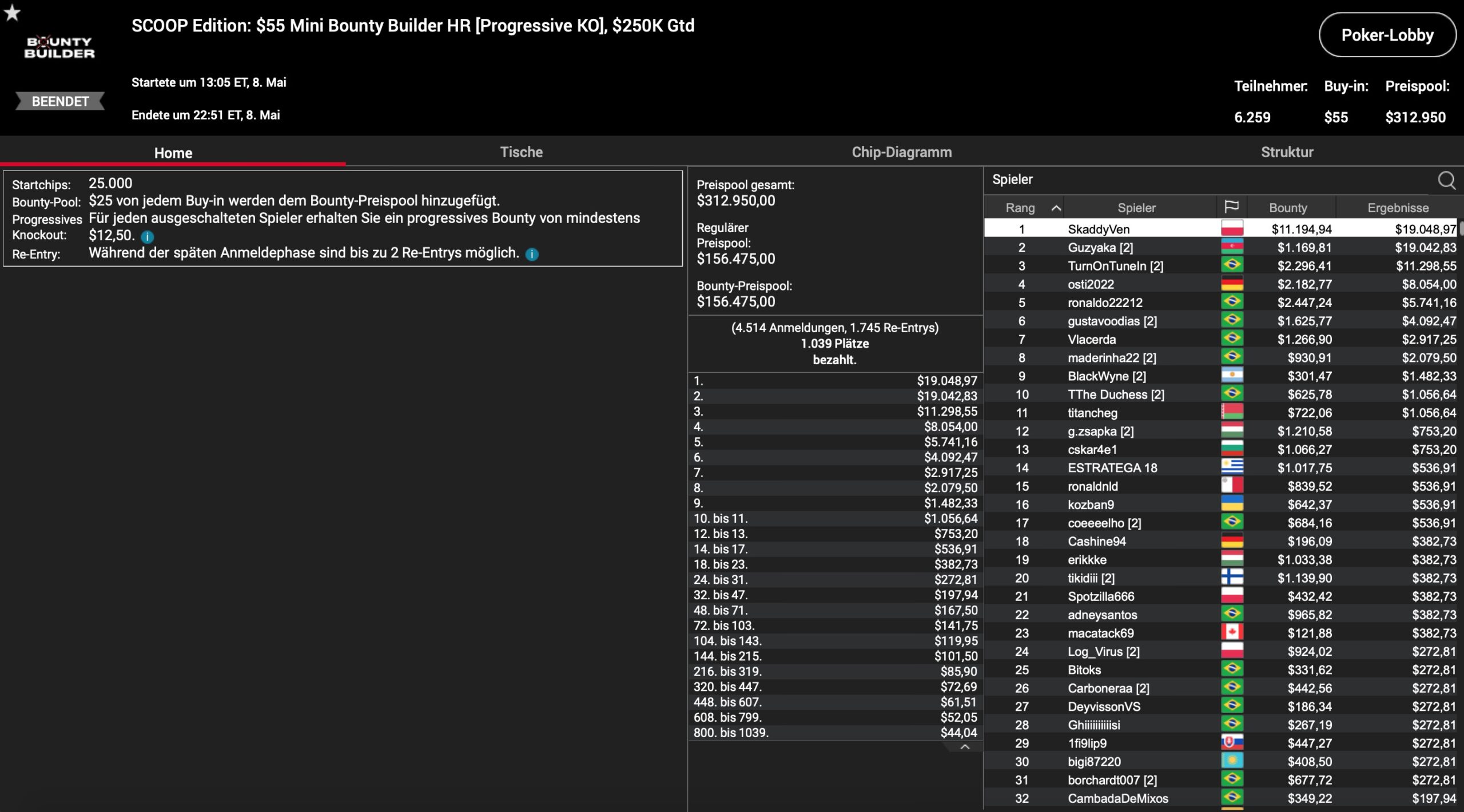Image resolution: width=1464 pixels, height=812 pixels.
Task: Click macatack69's Canada flag icon
Action: click(1232, 632)
